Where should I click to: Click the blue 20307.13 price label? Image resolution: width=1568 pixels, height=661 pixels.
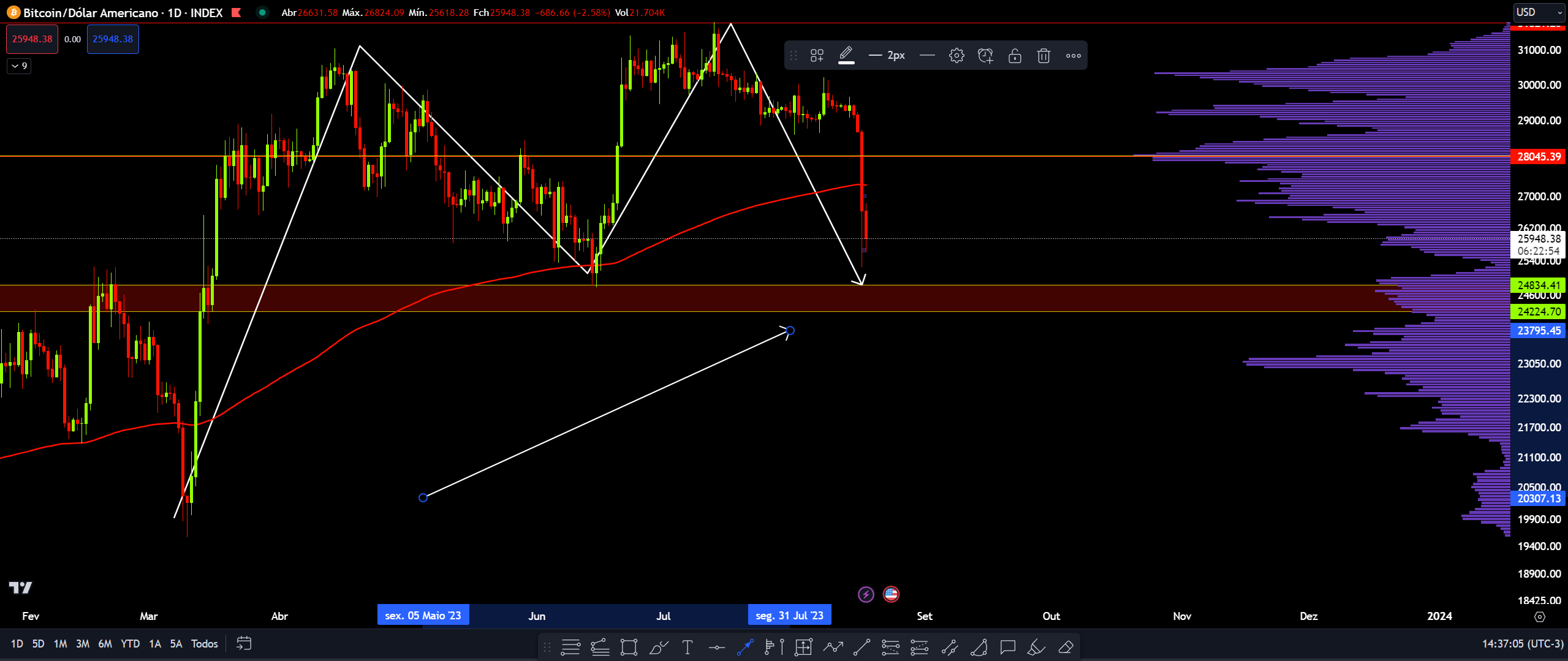point(1539,499)
